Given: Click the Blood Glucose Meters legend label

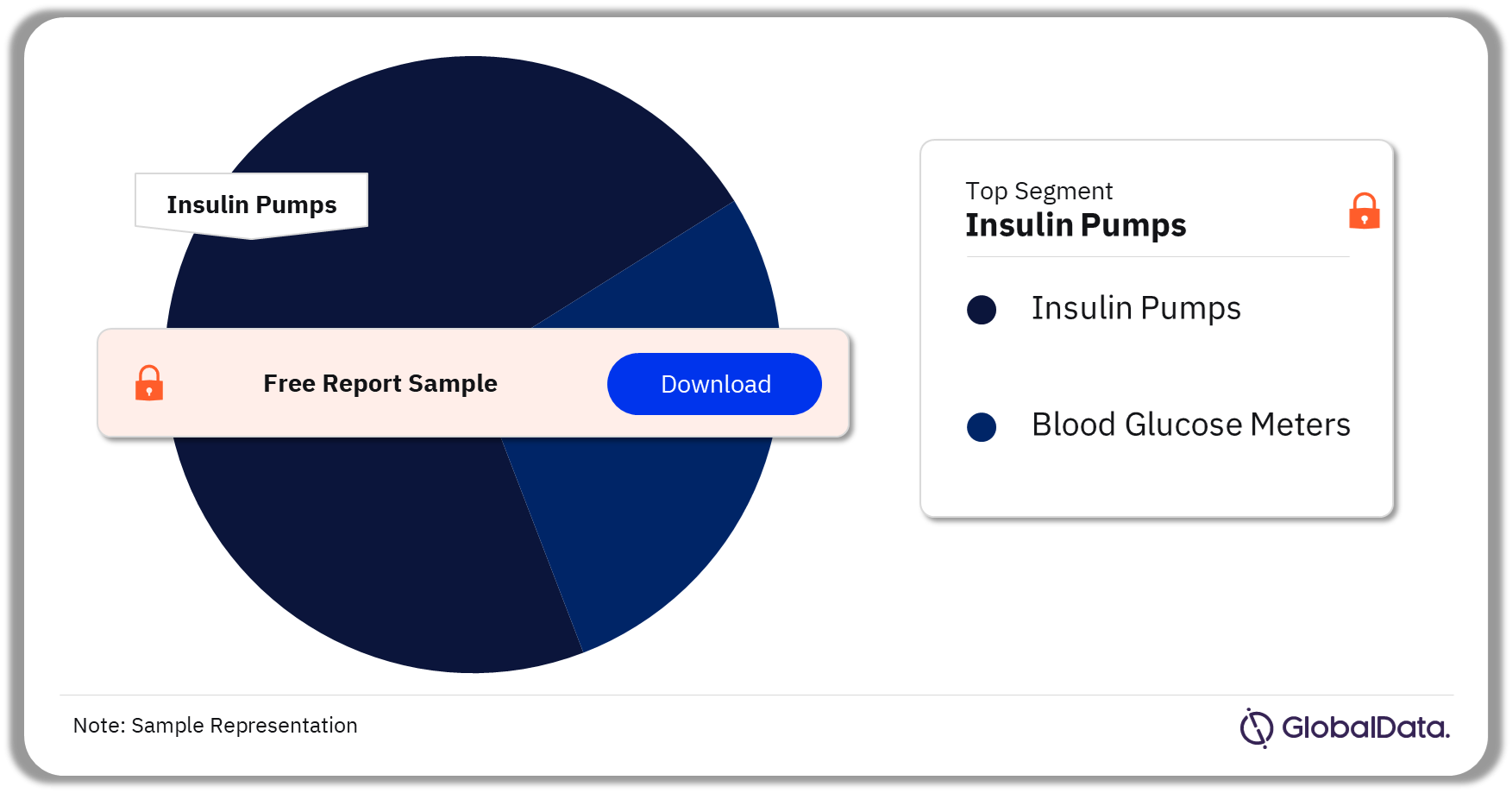Looking at the screenshot, I should click(x=1191, y=425).
